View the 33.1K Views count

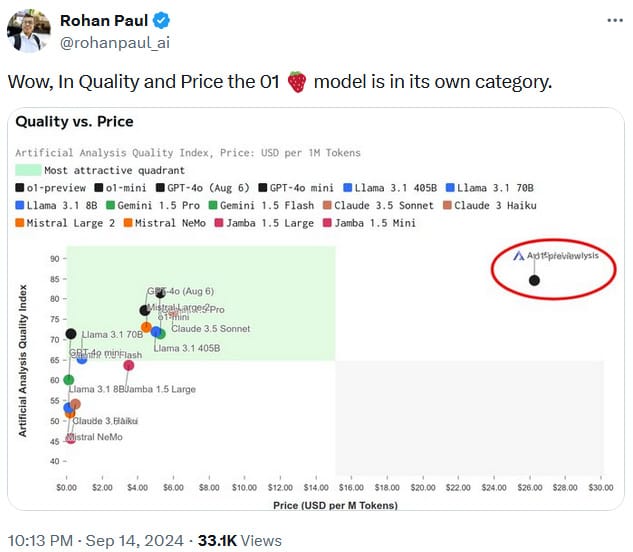click(239, 540)
